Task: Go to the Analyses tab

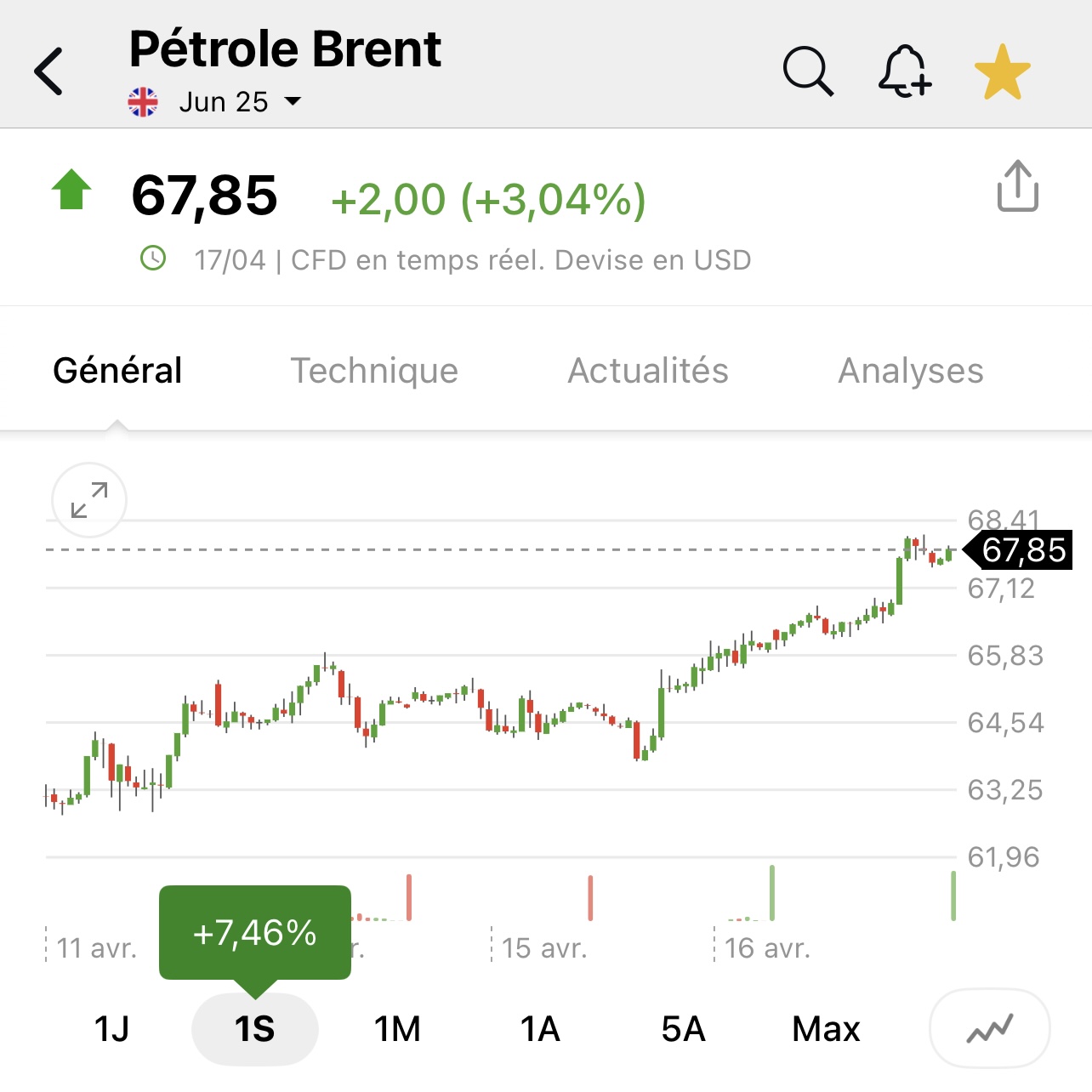Action: pos(911,371)
